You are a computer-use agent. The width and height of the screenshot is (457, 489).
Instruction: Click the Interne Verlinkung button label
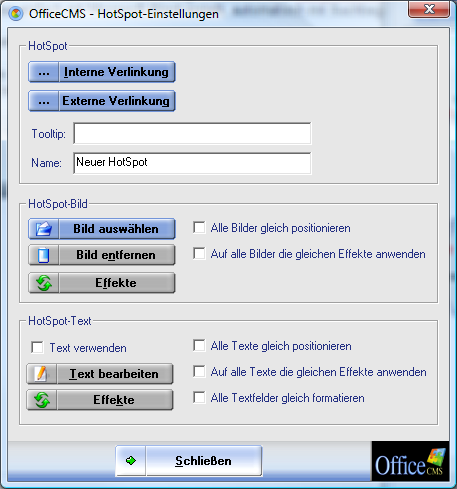(116, 72)
